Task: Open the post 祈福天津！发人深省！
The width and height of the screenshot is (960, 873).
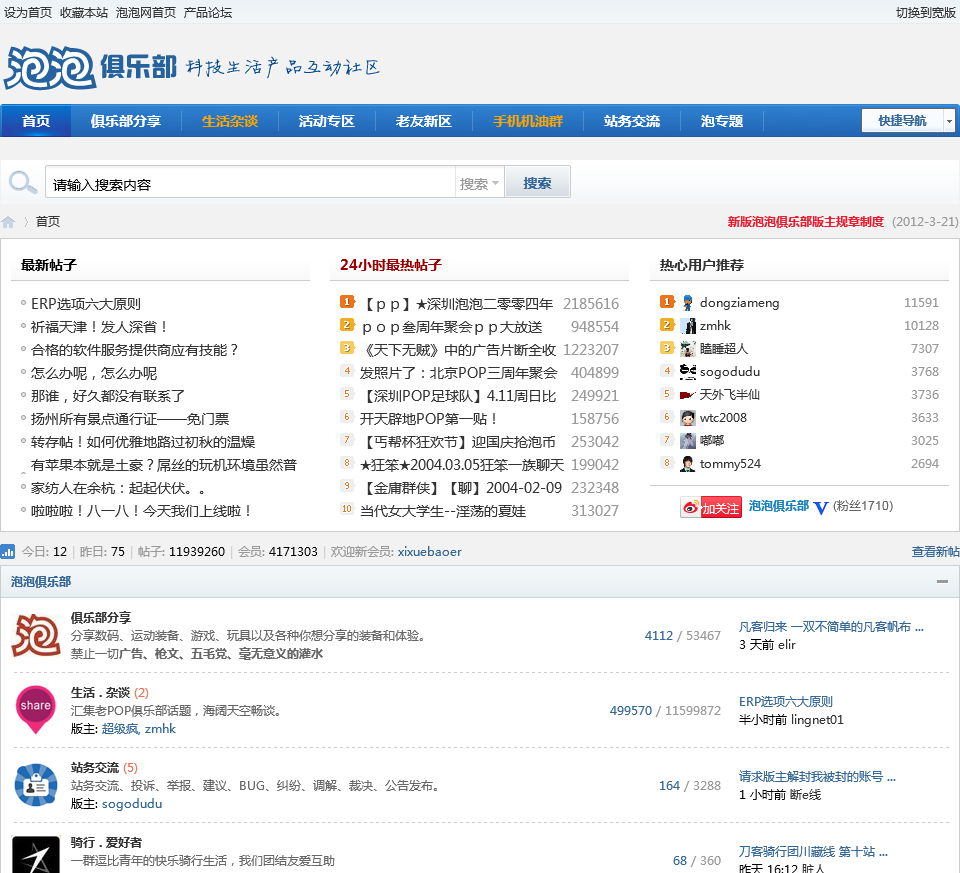Action: coord(100,327)
